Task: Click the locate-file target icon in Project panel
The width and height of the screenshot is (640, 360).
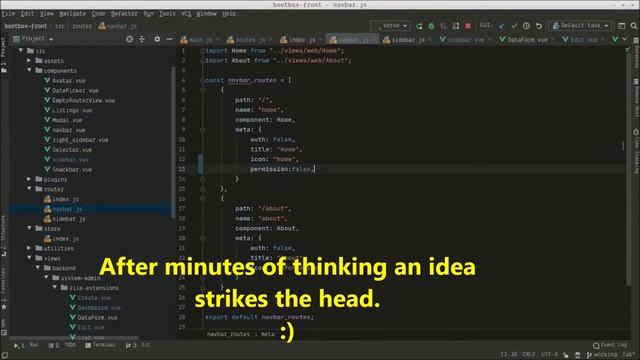Action: (129, 39)
